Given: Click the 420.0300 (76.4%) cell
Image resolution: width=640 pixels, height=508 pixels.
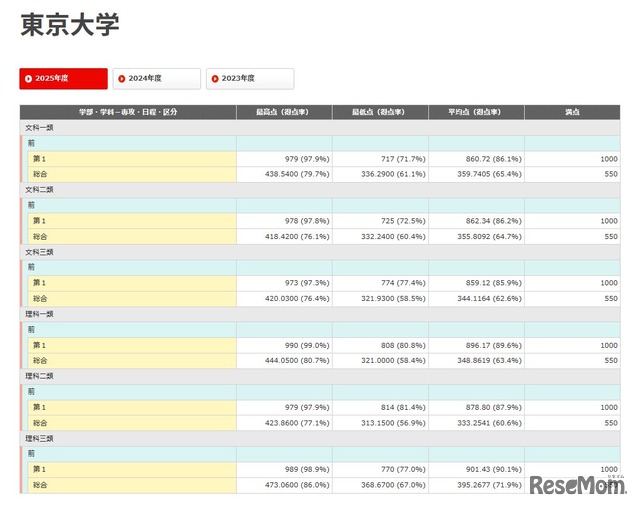Looking at the screenshot, I should pyautogui.click(x=284, y=299).
